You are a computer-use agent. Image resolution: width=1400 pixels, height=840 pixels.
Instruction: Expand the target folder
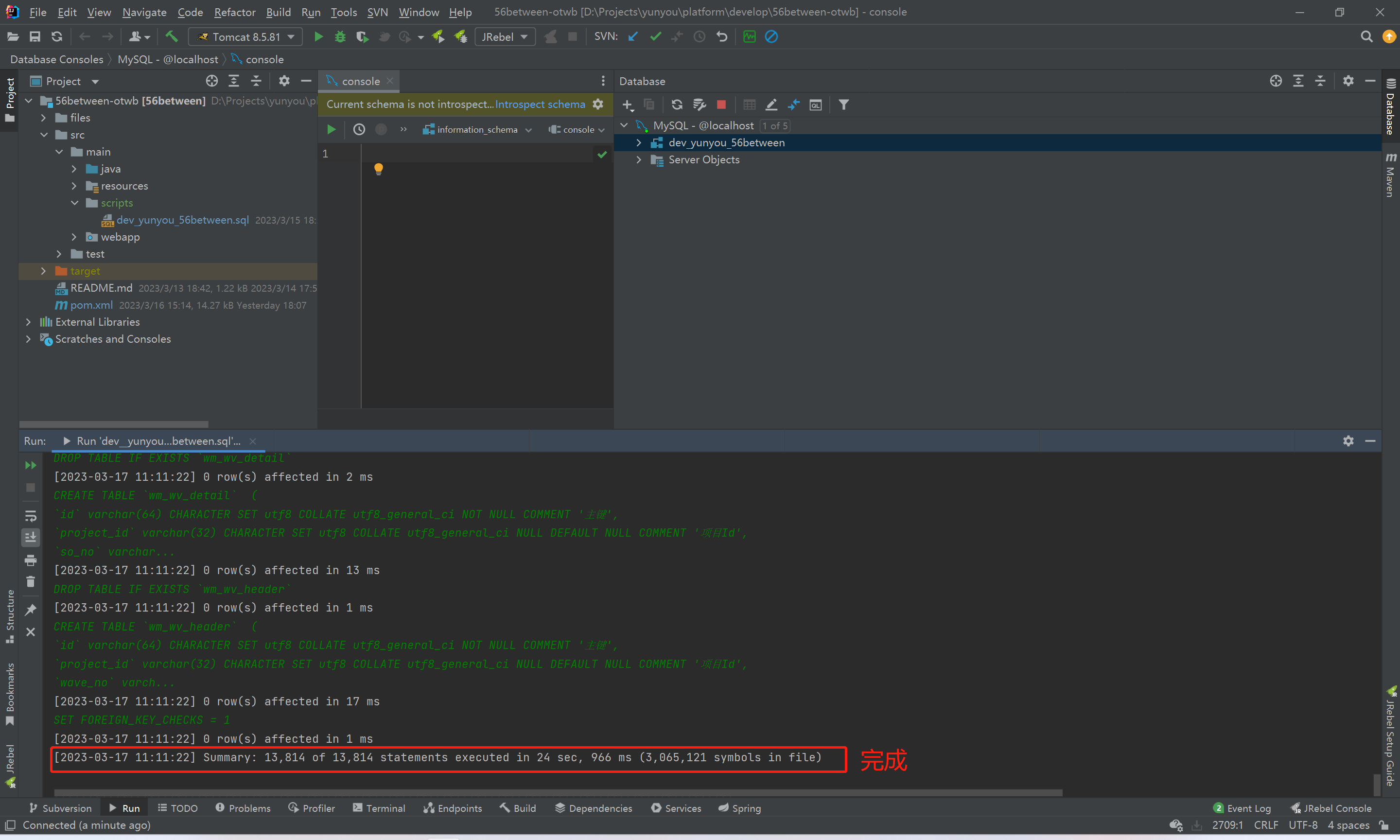coord(43,271)
